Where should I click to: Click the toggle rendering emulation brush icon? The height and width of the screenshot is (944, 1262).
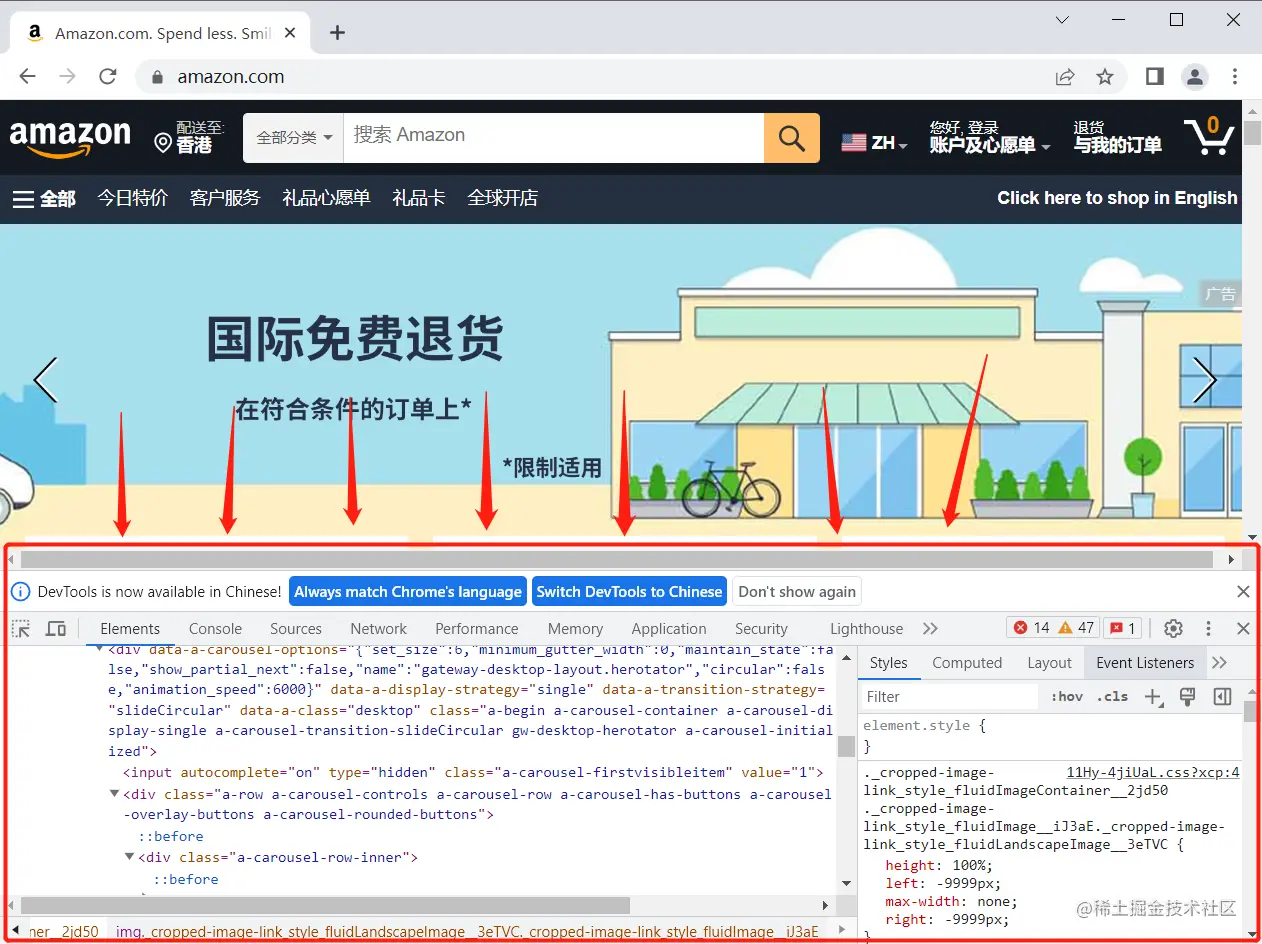coord(1188,696)
